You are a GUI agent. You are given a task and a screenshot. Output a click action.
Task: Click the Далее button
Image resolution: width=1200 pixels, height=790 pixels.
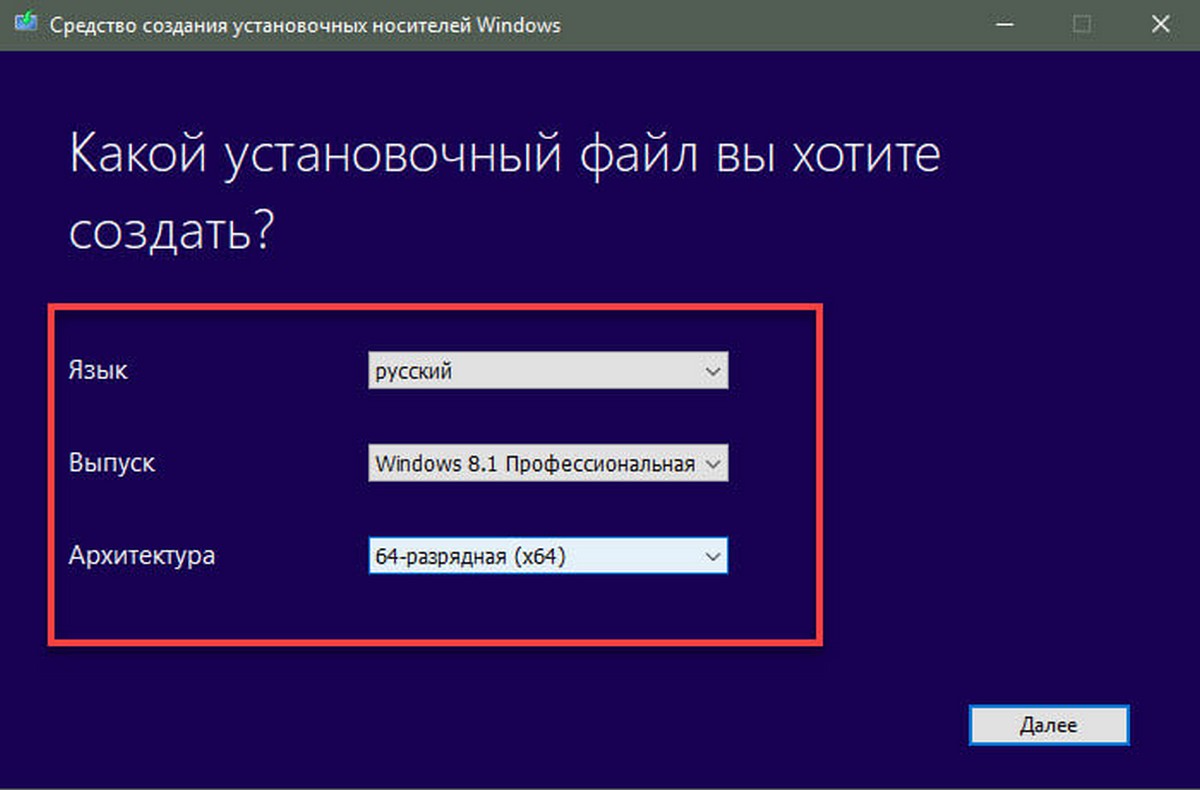coord(1049,725)
